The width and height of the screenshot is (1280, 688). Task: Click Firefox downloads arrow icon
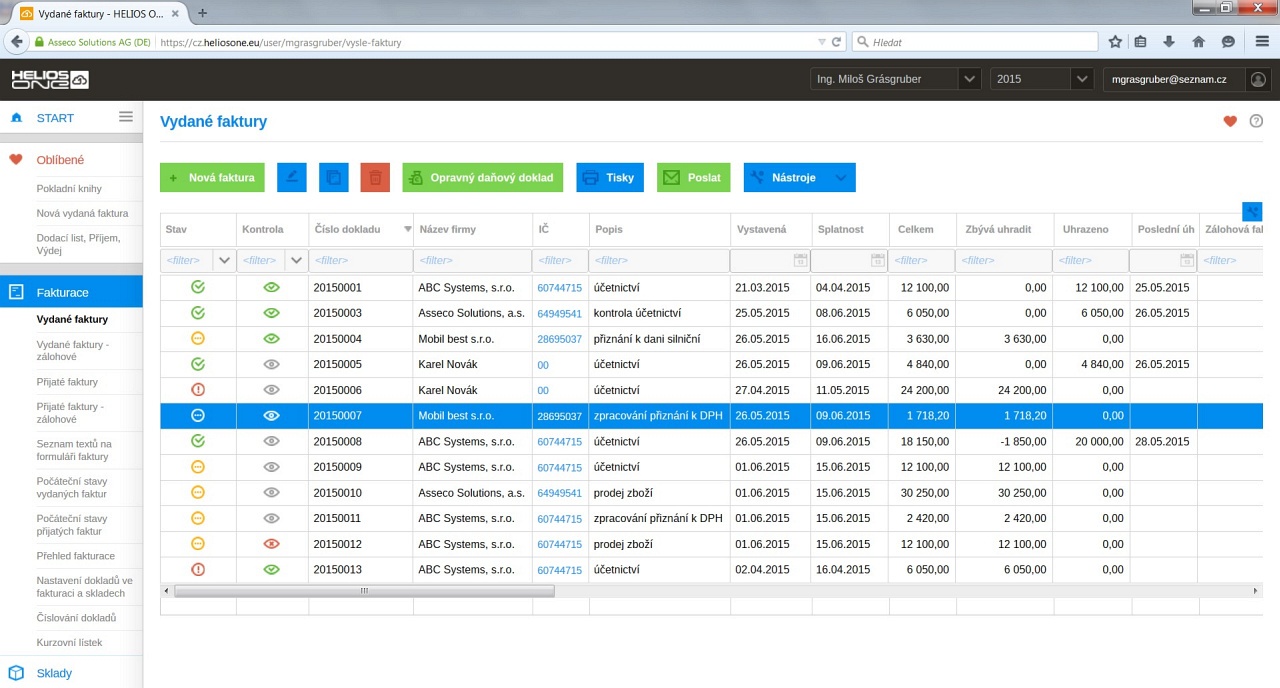click(1169, 42)
